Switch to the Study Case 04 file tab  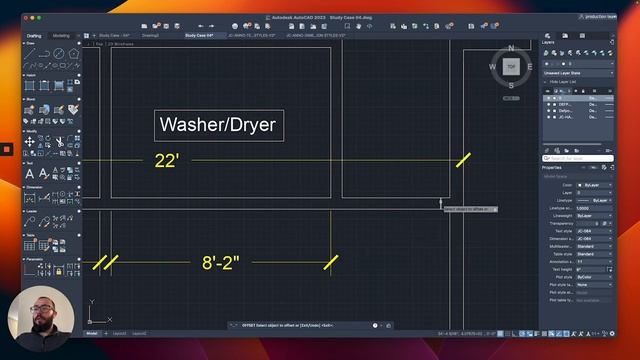199,36
